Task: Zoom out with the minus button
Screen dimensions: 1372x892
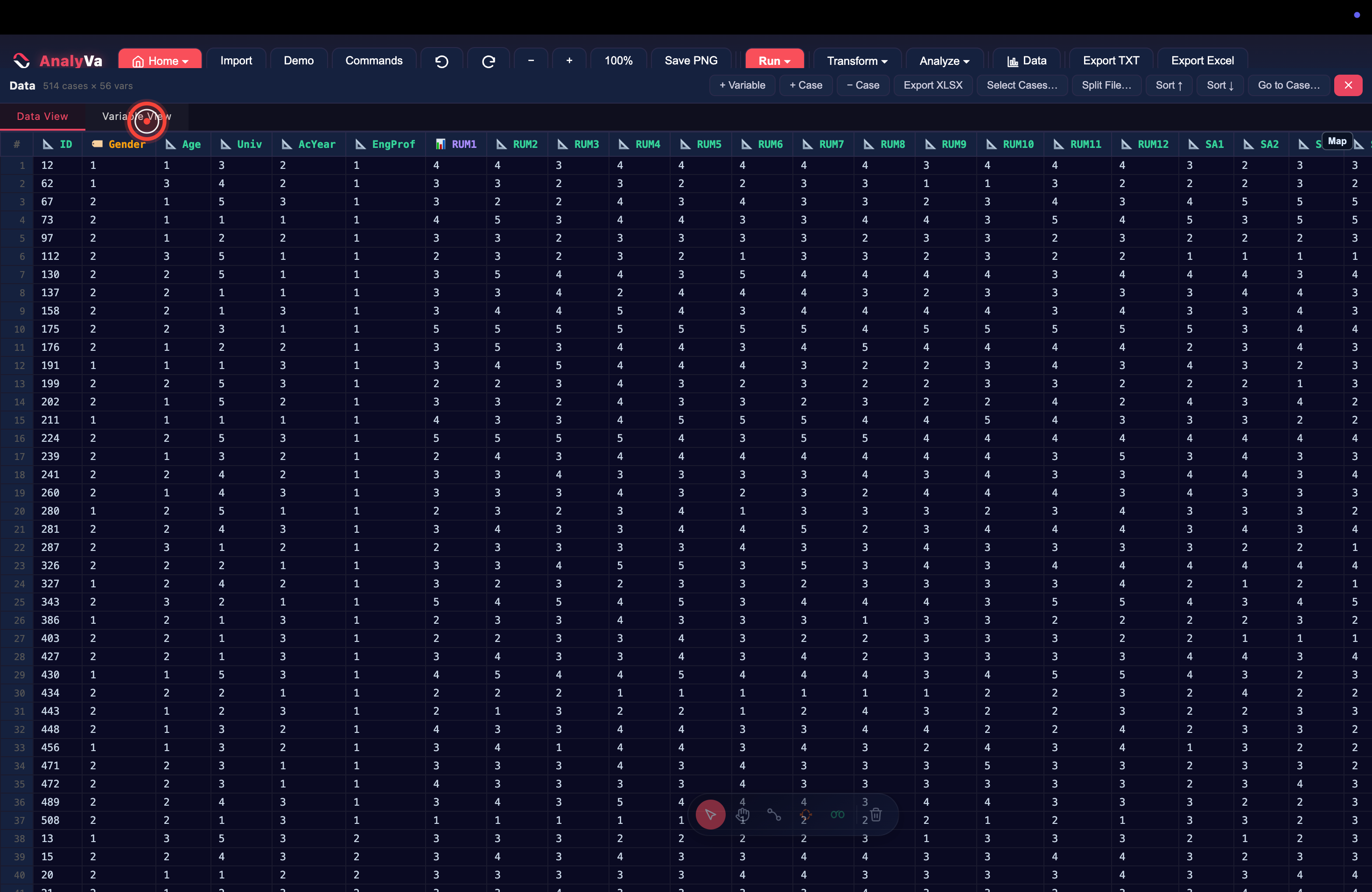Action: pyautogui.click(x=531, y=61)
